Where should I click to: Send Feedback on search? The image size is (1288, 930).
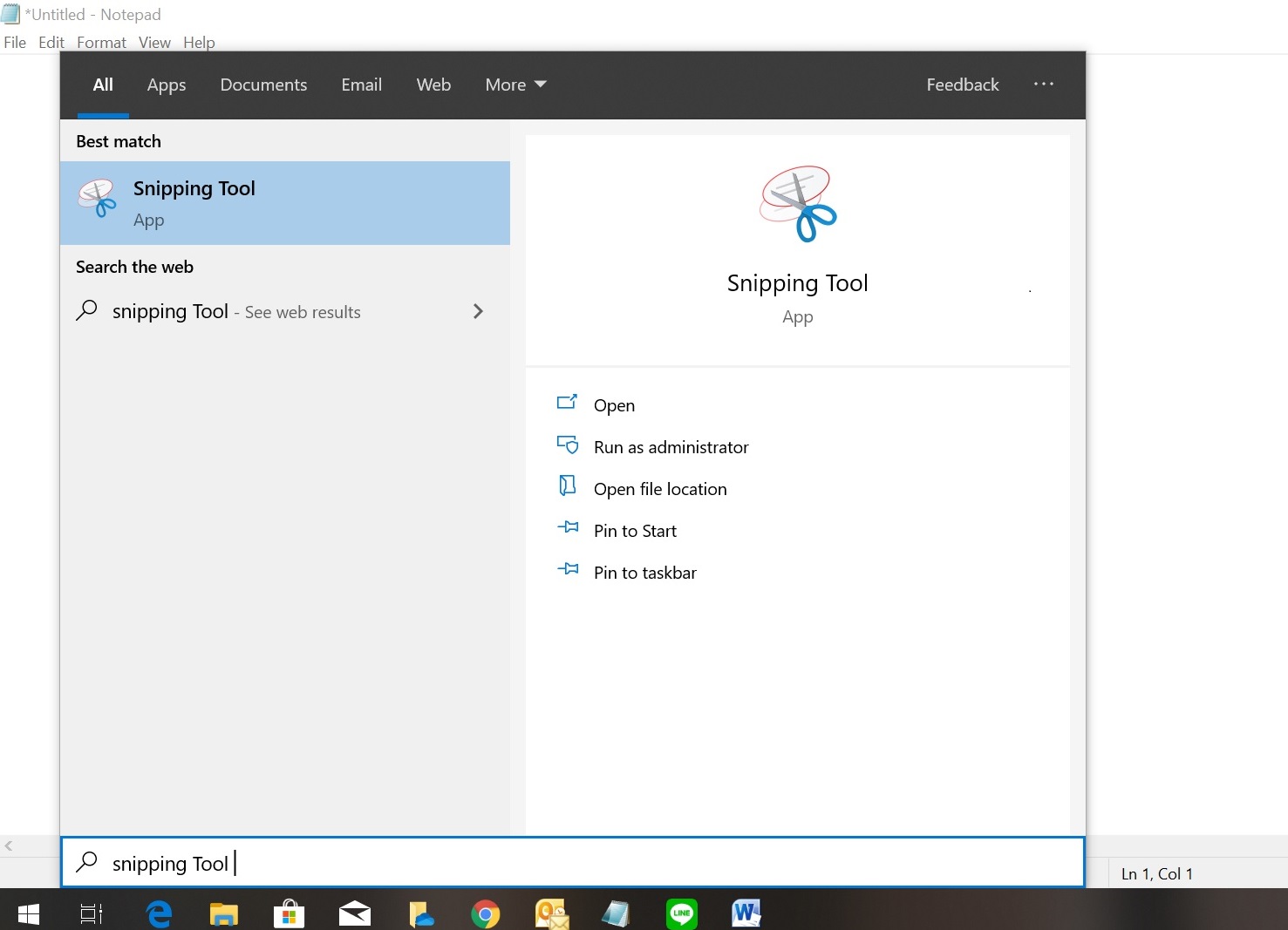point(963,85)
